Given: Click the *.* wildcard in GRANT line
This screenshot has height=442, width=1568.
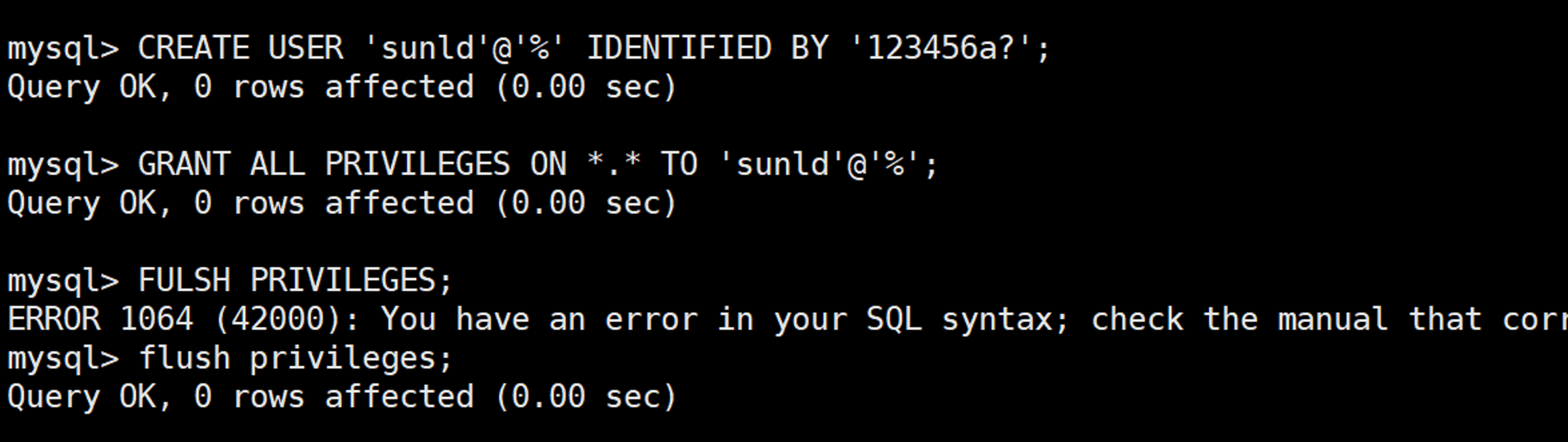Looking at the screenshot, I should 615,164.
